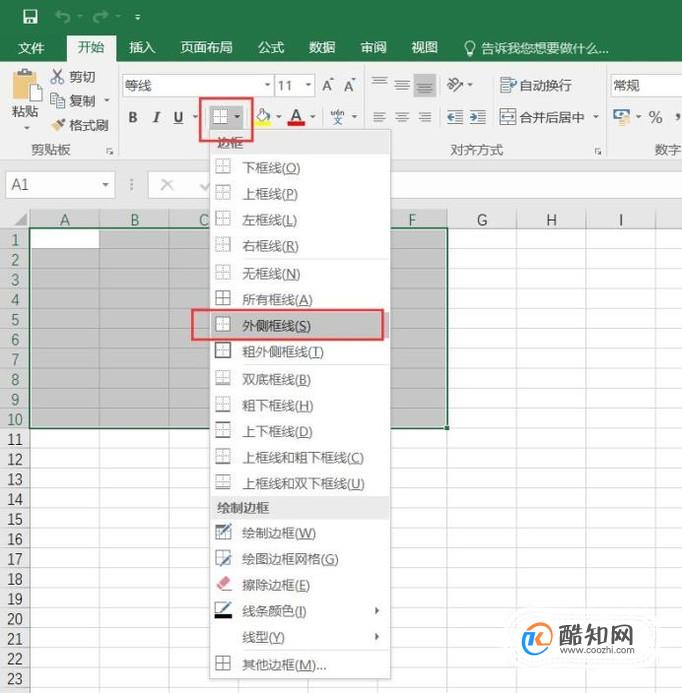Select 上框线(P) top border option
This screenshot has height=693, width=682.
[300, 194]
